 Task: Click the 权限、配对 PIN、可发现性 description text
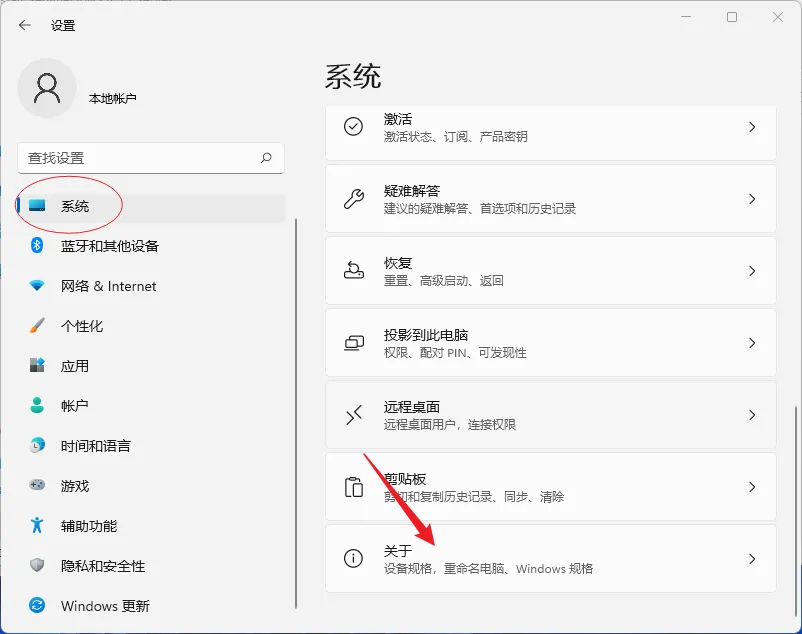[455, 353]
